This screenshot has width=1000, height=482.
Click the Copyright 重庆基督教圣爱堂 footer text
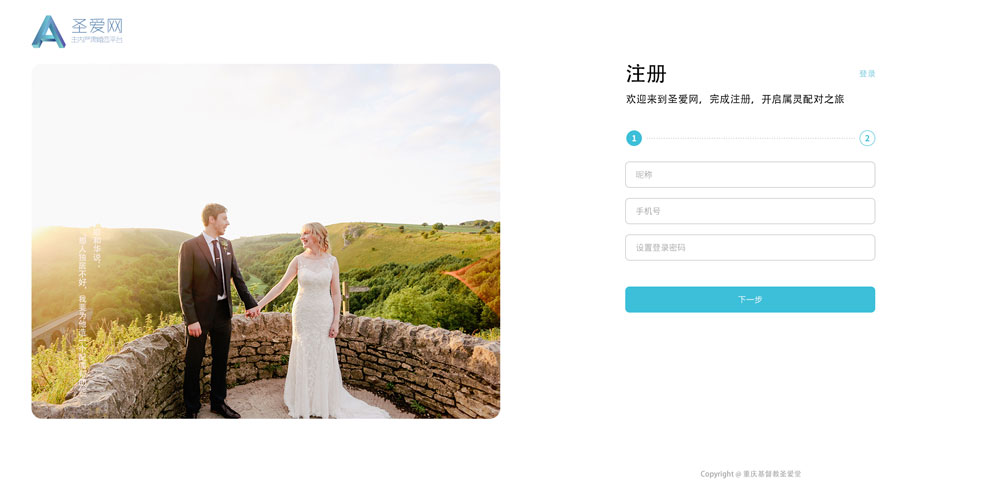tap(750, 474)
